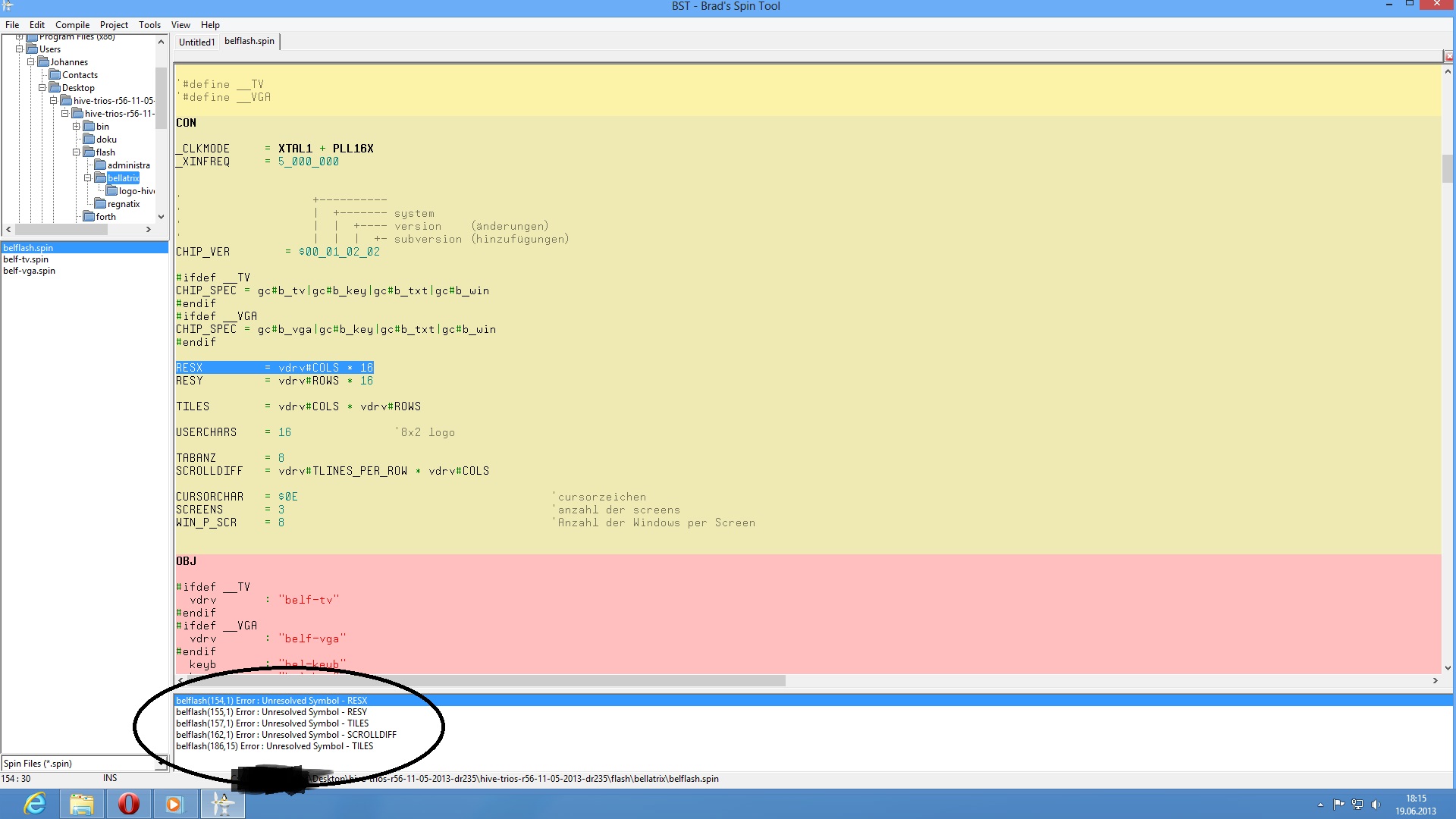
Task: Click the doku folder icon
Action: tap(89, 140)
